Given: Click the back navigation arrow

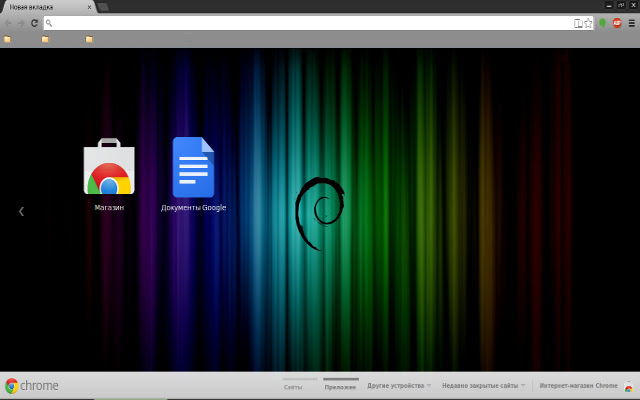Looking at the screenshot, I should point(8,23).
